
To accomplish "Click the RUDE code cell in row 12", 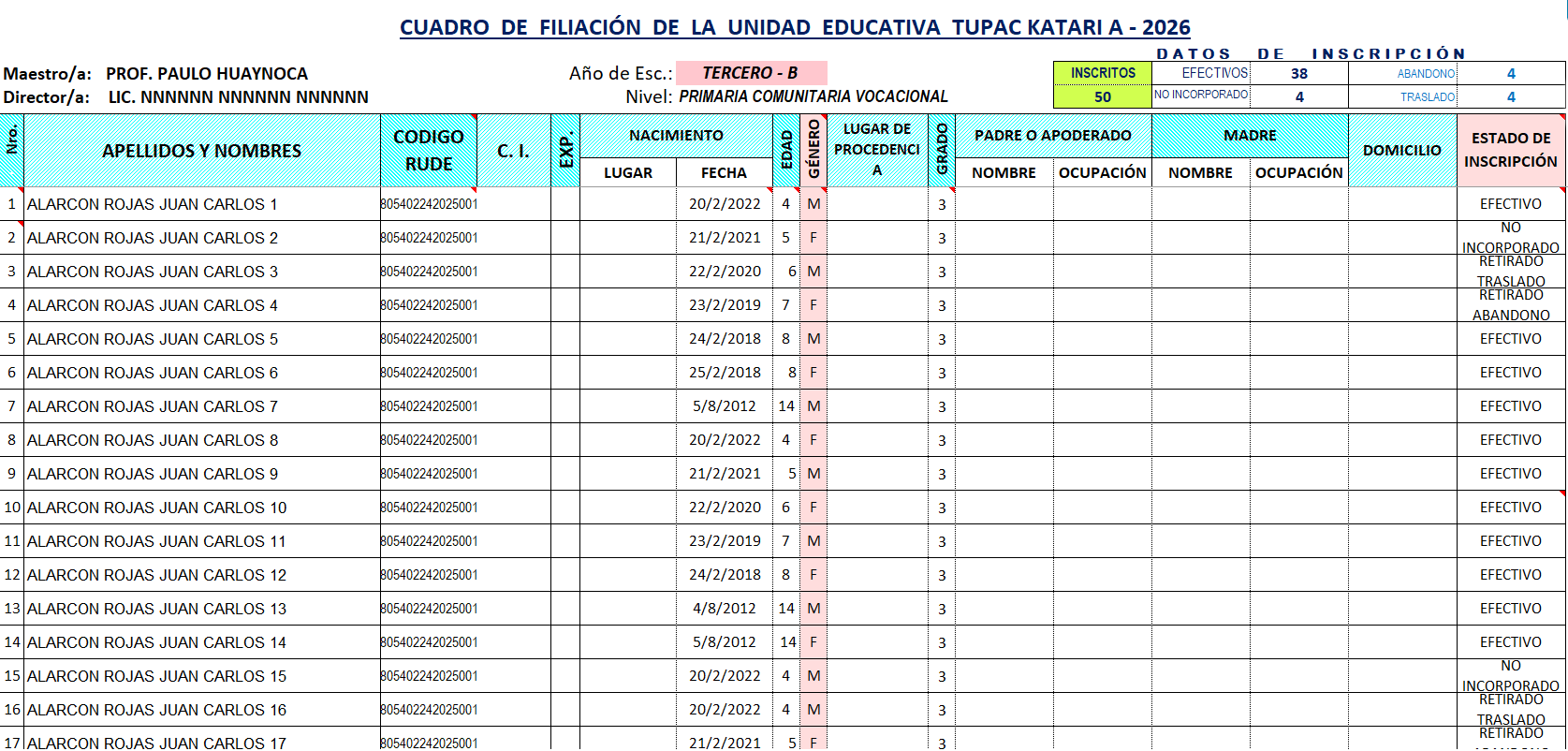I will pos(429,575).
